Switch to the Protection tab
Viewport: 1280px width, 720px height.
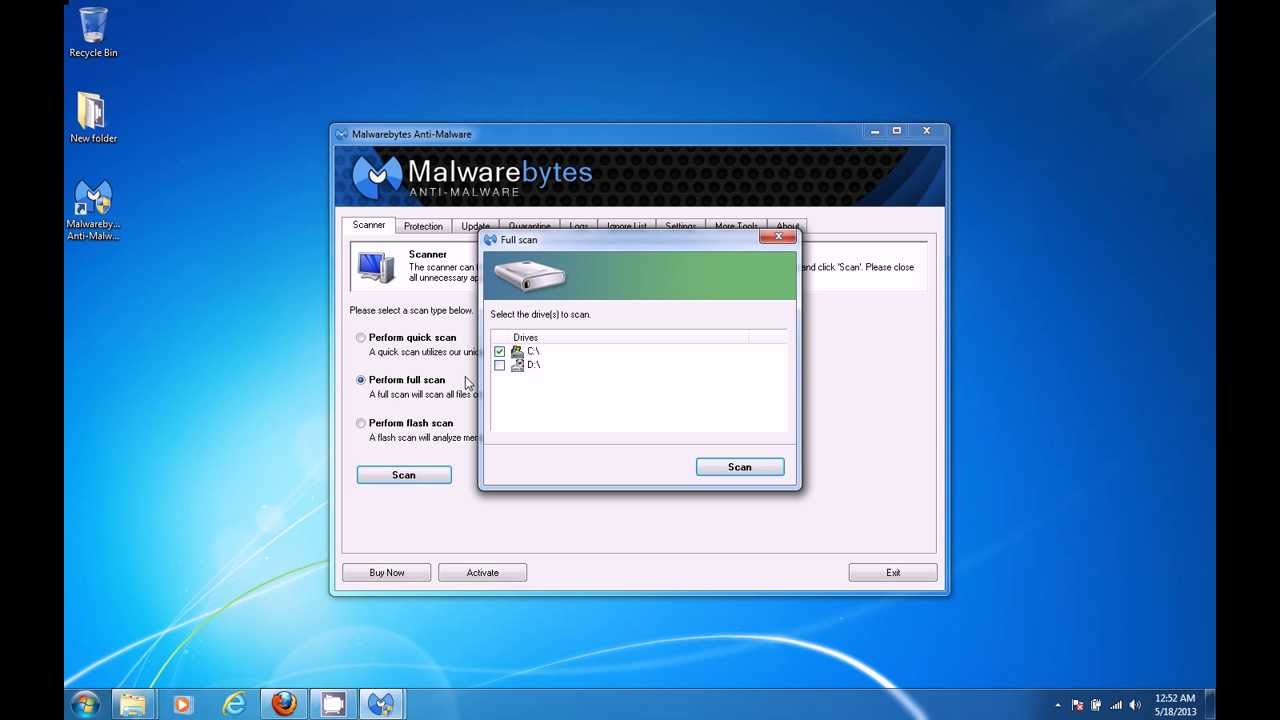pos(423,226)
